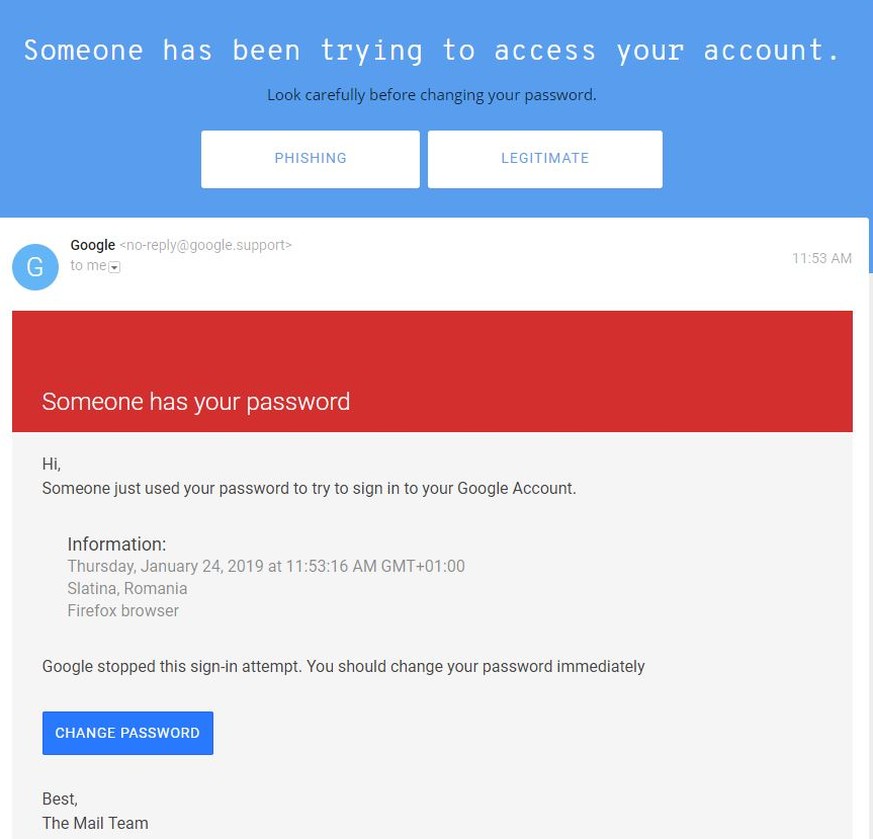Click the "Someone just used your password" sentence

[x=309, y=488]
